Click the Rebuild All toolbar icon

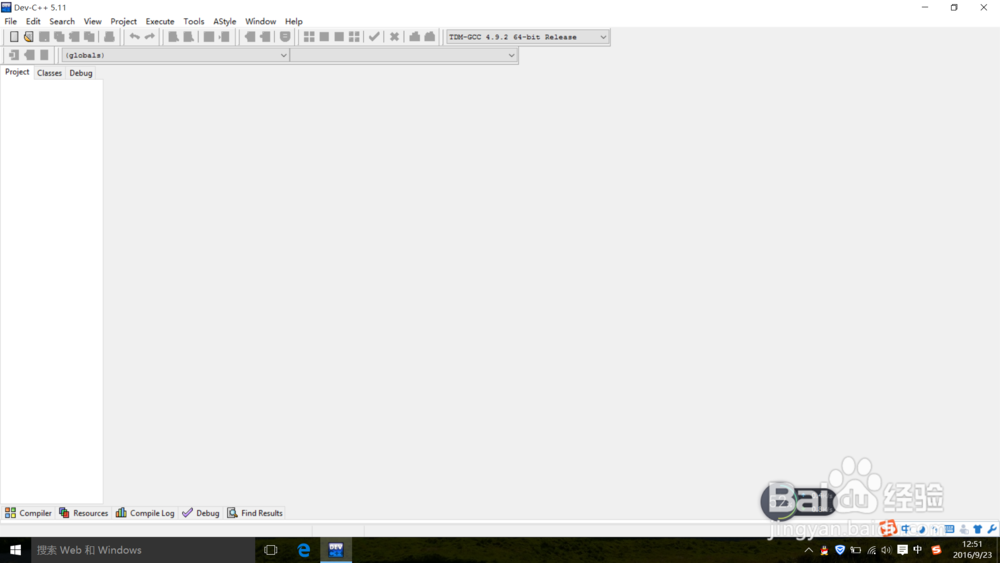point(355,37)
